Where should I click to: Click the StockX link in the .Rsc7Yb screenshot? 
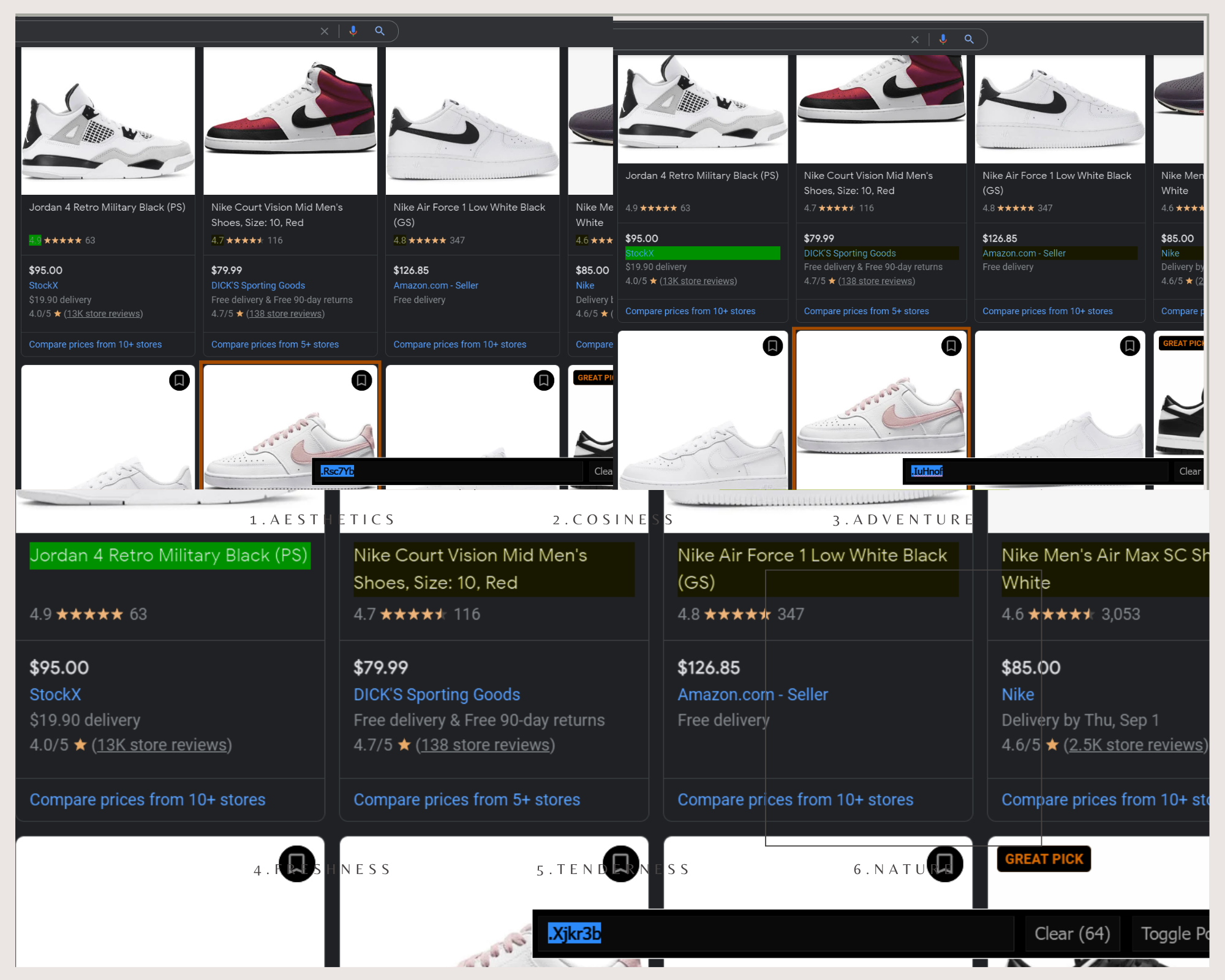[x=43, y=285]
